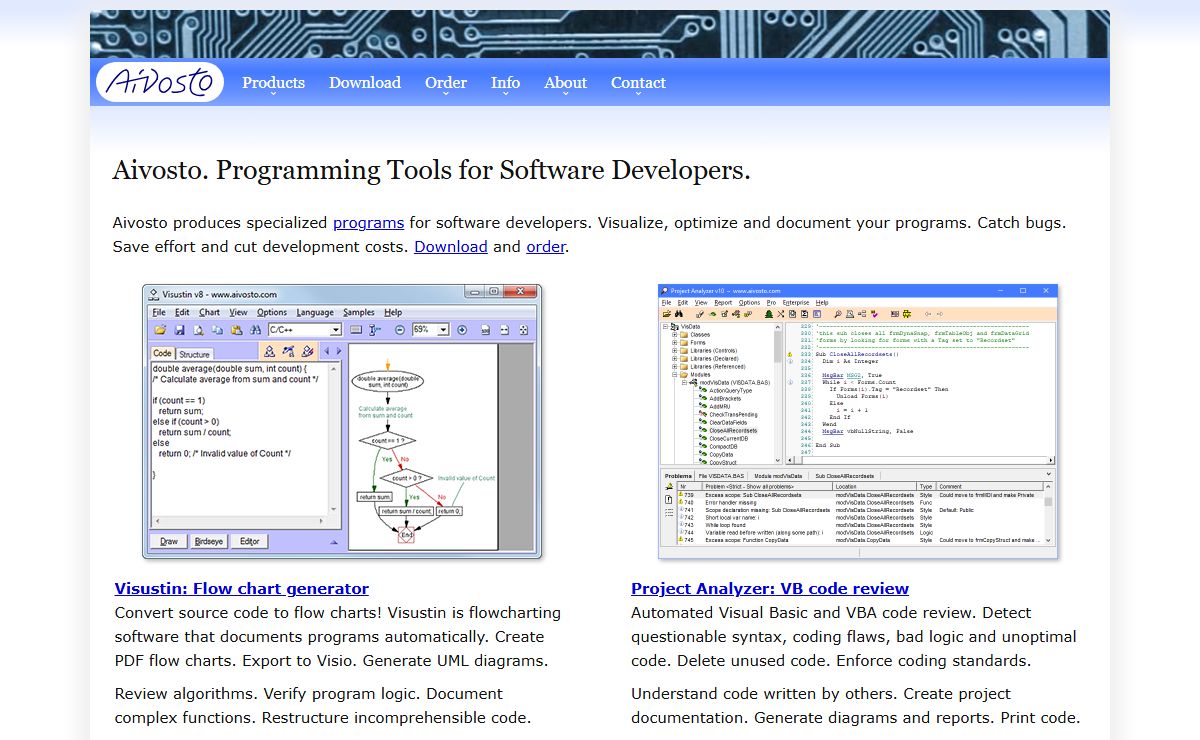Image resolution: width=1200 pixels, height=740 pixels.
Task: Open the Contact menu
Action: (638, 83)
